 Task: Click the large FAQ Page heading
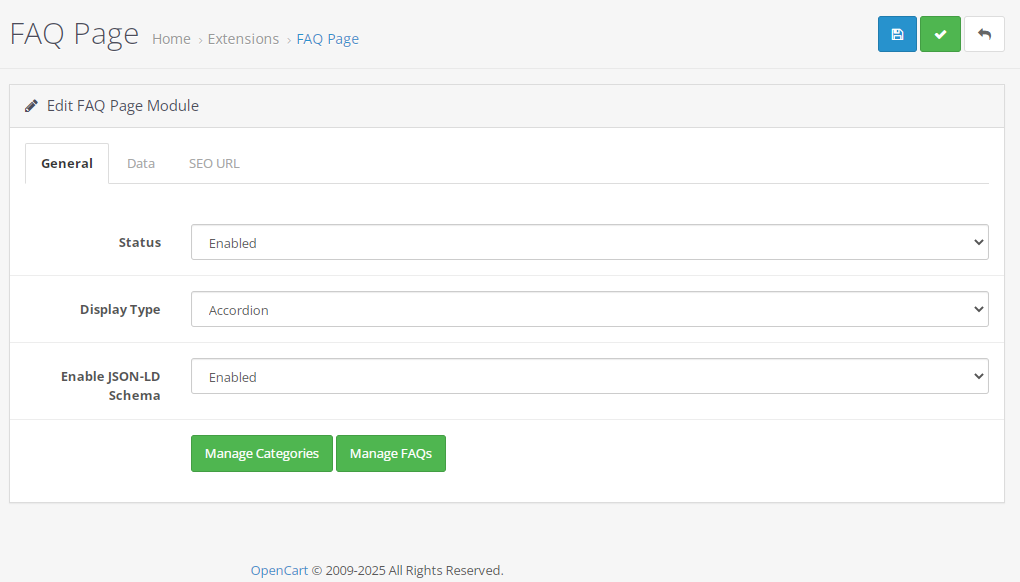[74, 34]
